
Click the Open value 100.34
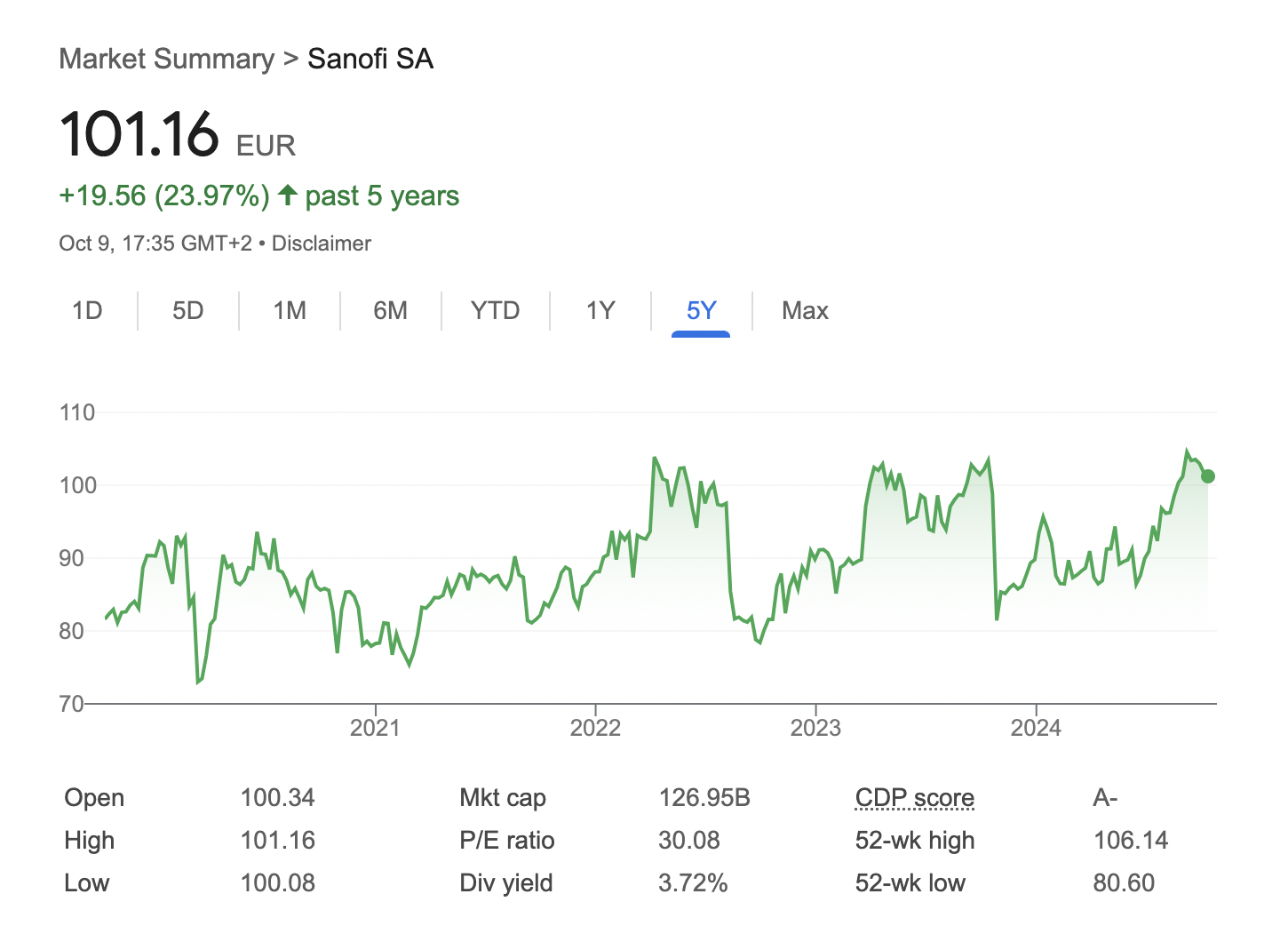click(x=277, y=798)
